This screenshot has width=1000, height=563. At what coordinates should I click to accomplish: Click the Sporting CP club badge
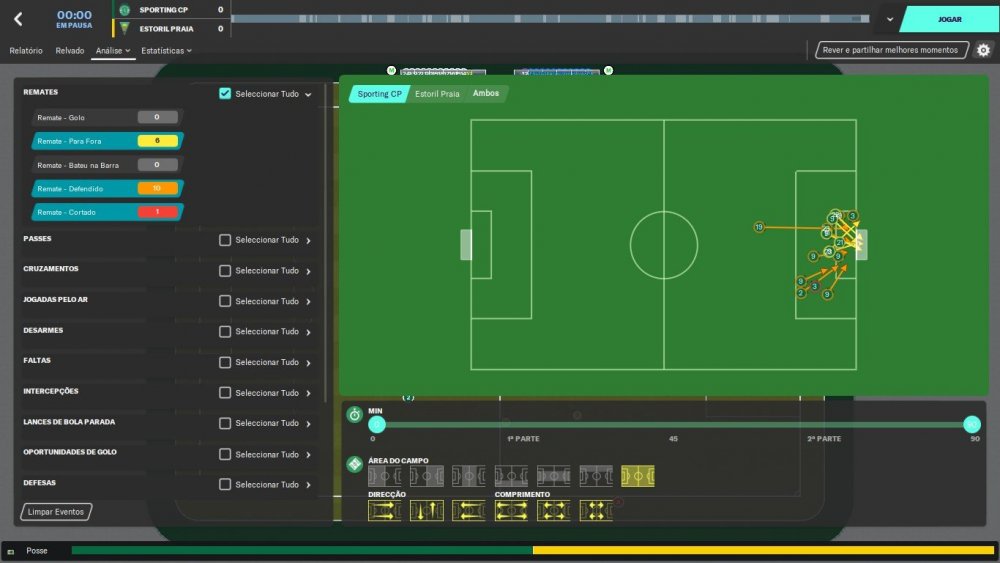click(x=124, y=10)
